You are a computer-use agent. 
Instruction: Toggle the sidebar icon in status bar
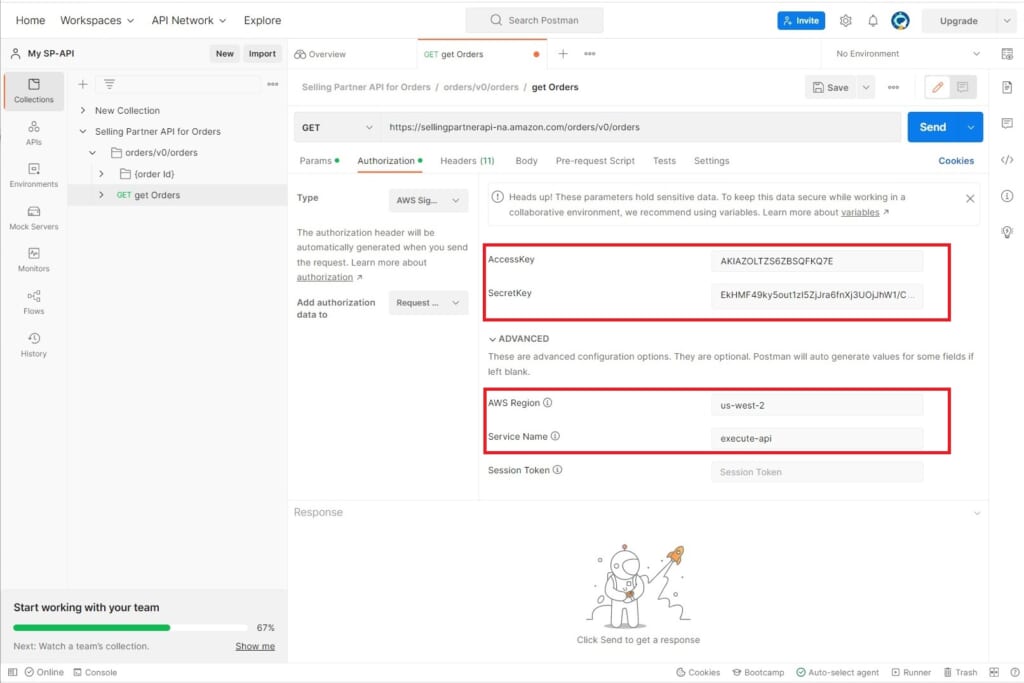point(12,672)
